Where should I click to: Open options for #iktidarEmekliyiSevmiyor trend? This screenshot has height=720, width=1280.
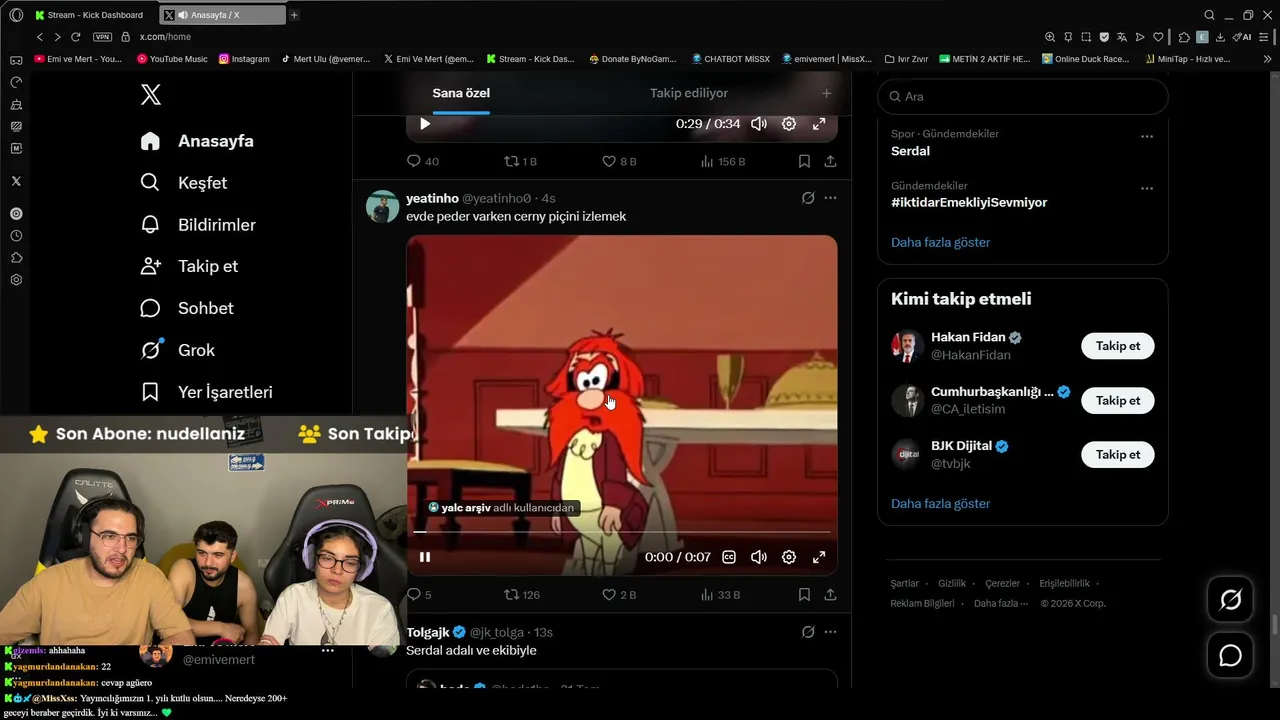[x=1147, y=188]
